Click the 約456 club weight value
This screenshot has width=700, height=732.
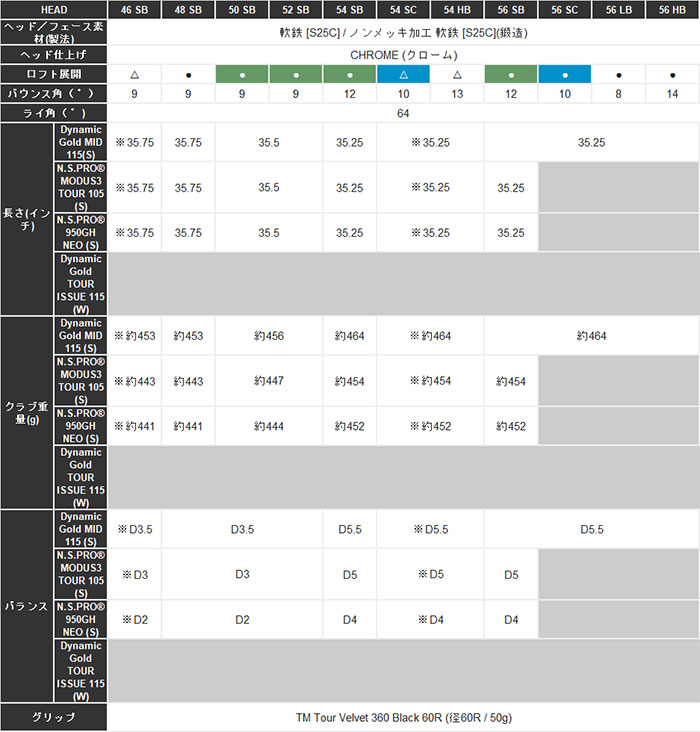(x=269, y=336)
